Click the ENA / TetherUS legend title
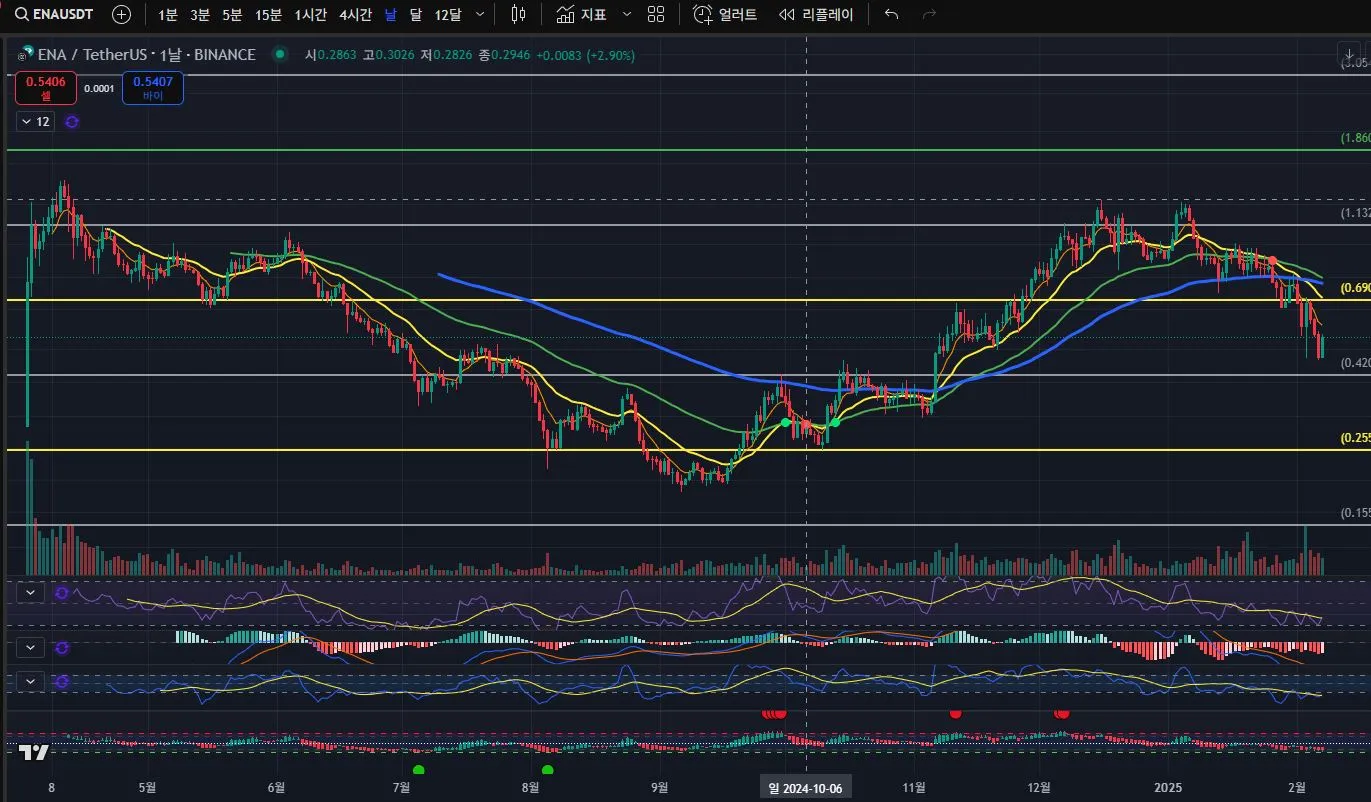1371x802 pixels. tap(145, 55)
